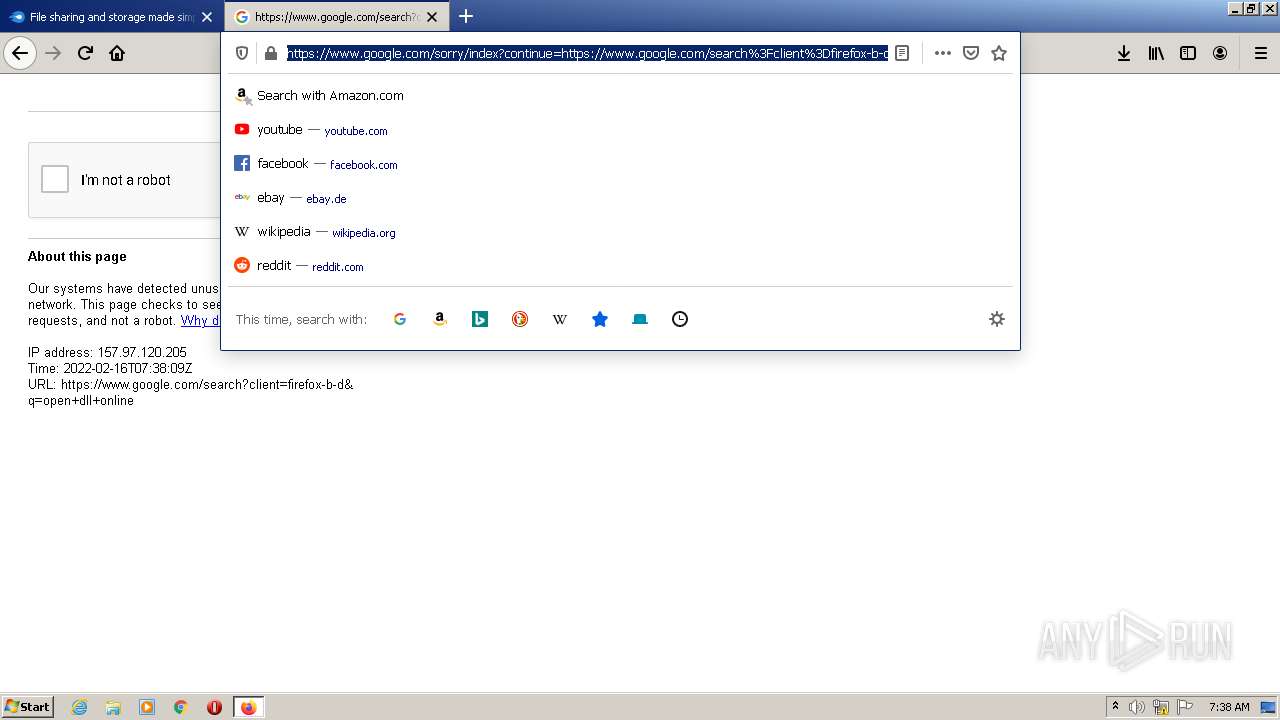
Task: Click the Time 2022-02-16T07:38:09Z text
Action: (x=110, y=369)
